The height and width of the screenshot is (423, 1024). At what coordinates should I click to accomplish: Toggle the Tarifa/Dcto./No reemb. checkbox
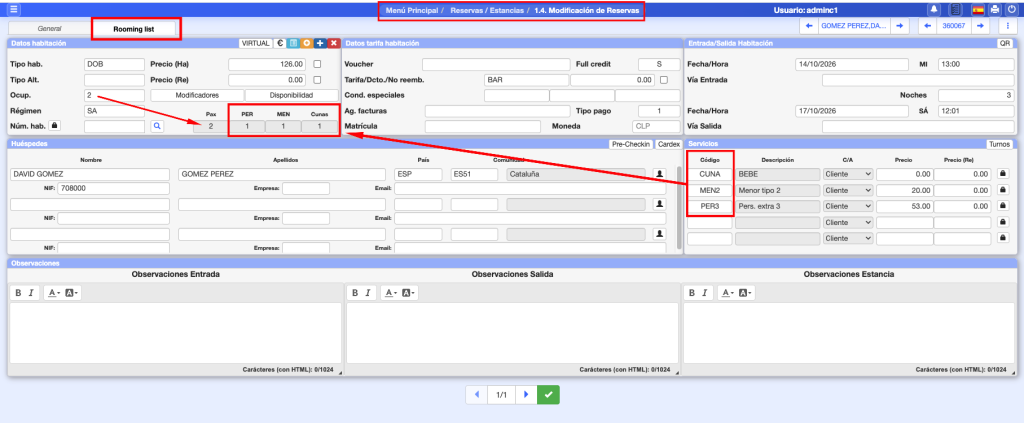click(x=664, y=80)
